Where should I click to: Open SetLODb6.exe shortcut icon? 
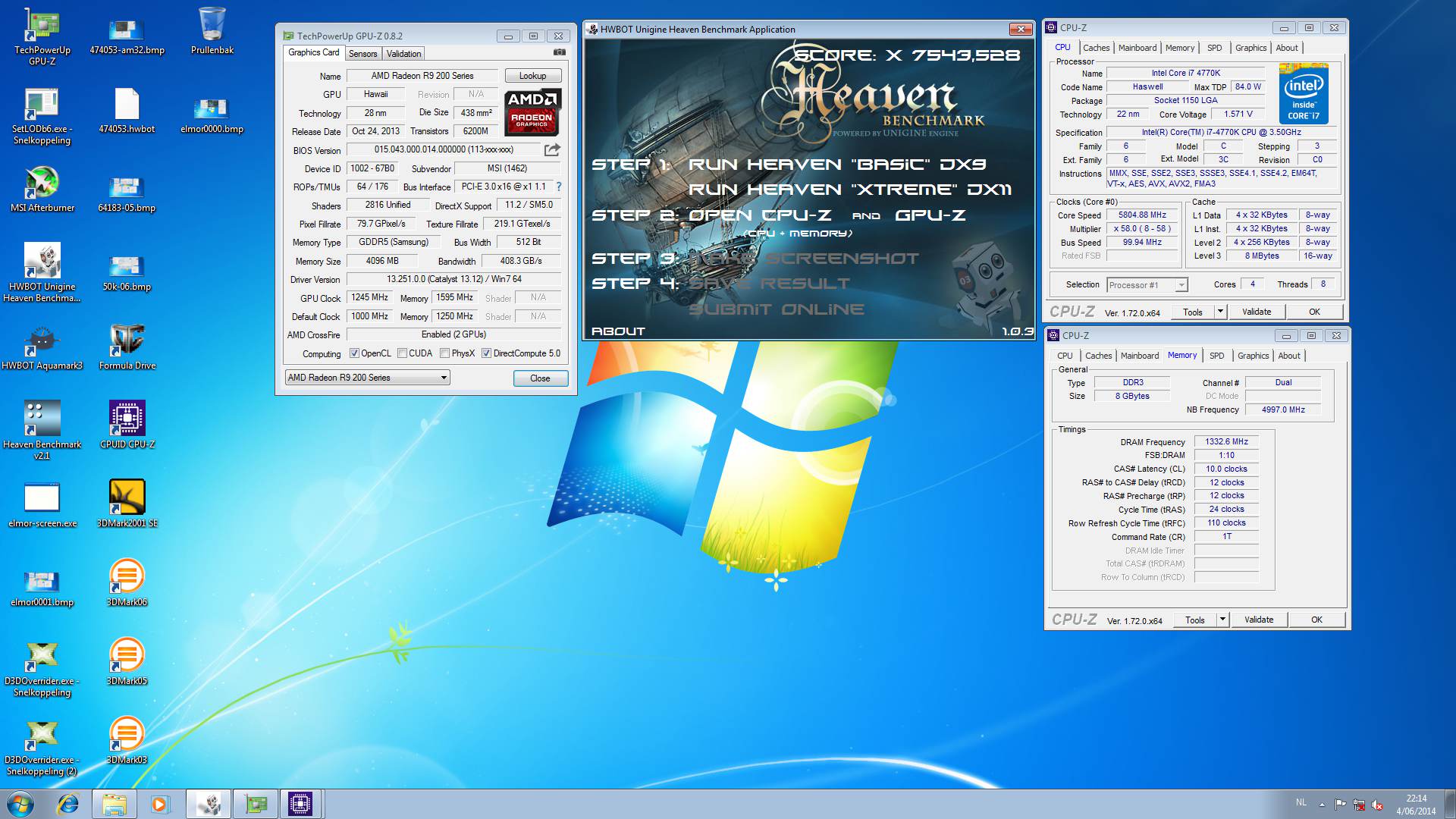click(42, 116)
